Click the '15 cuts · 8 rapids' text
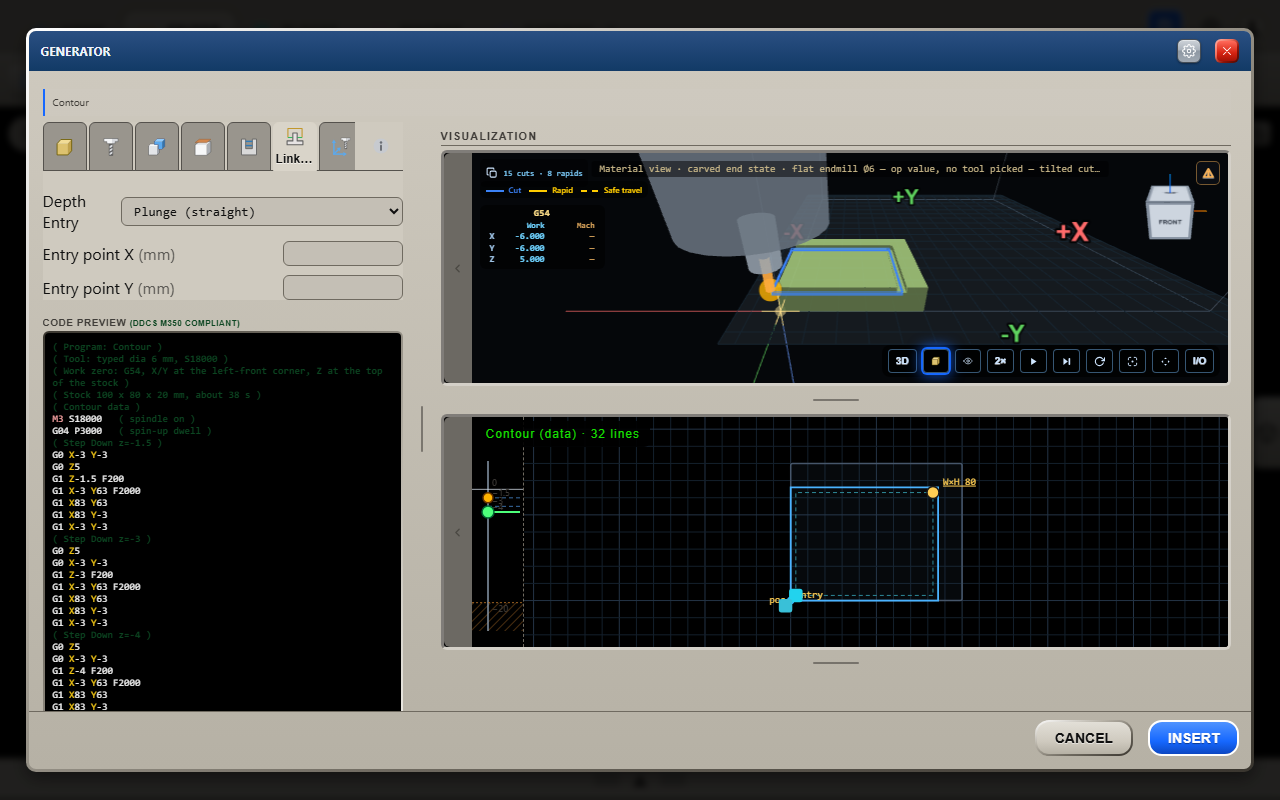The height and width of the screenshot is (800, 1280). [x=542, y=173]
